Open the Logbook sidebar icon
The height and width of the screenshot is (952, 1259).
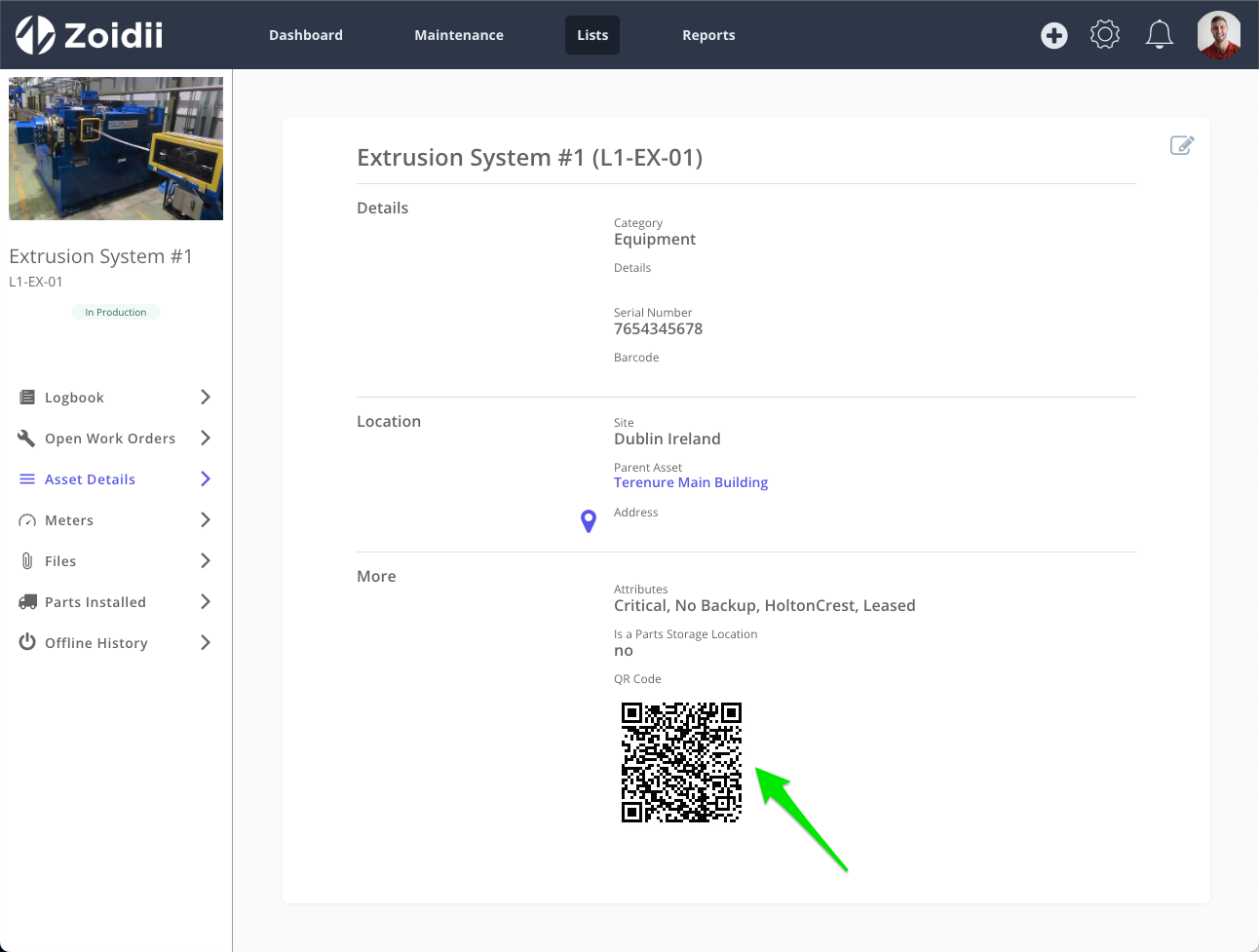(26, 397)
